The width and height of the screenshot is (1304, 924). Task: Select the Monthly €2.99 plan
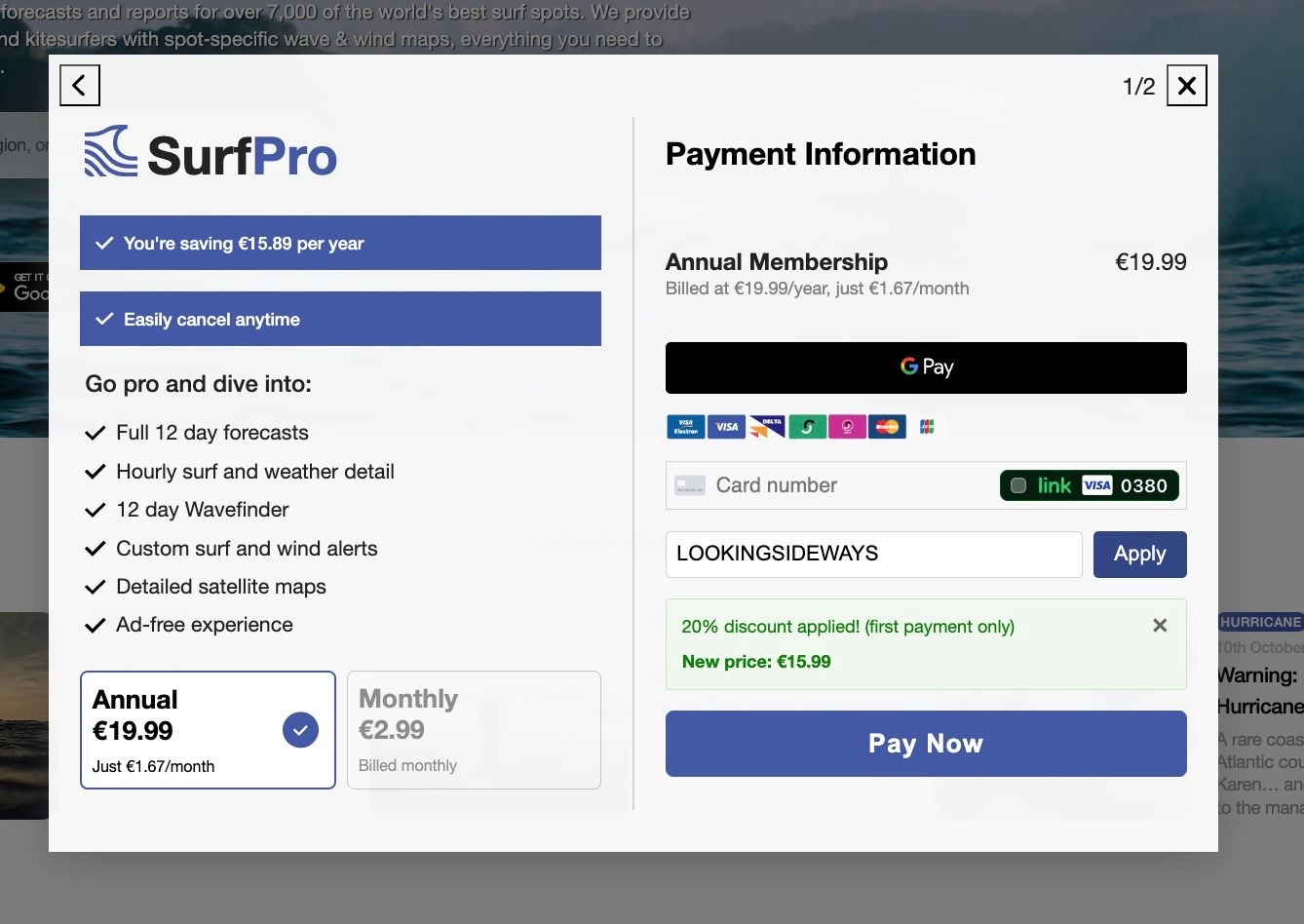474,730
